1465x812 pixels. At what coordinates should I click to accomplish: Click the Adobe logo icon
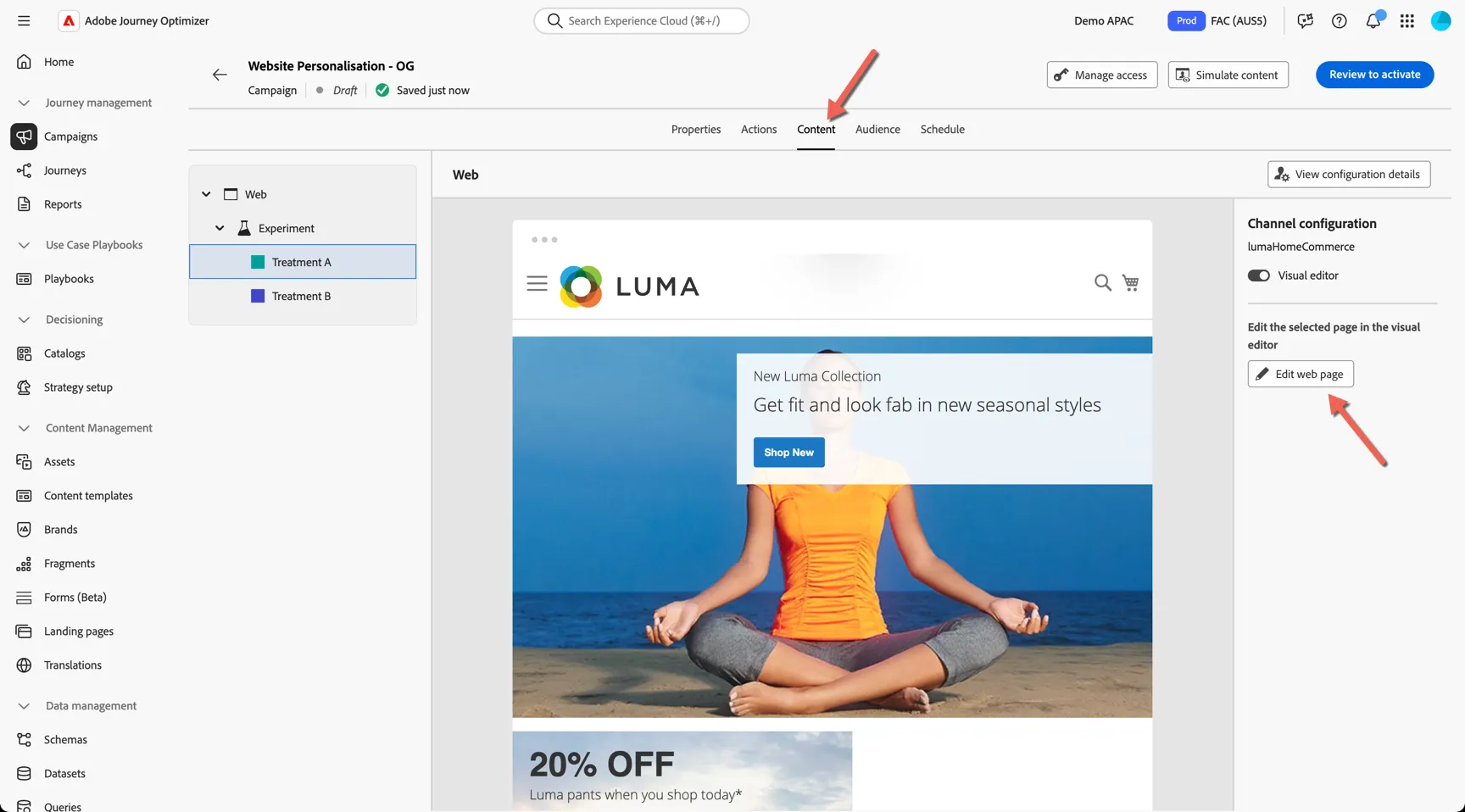(x=69, y=20)
